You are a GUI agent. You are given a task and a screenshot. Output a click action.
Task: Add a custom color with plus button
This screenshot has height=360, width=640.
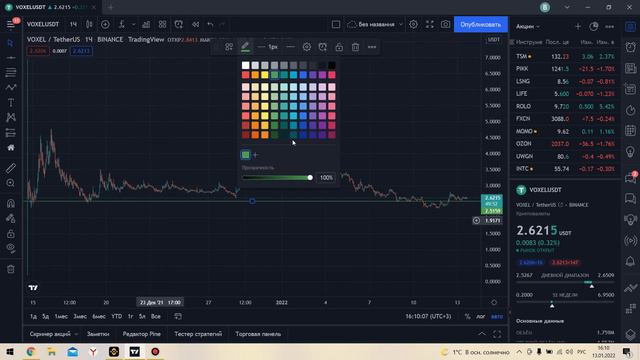click(256, 155)
